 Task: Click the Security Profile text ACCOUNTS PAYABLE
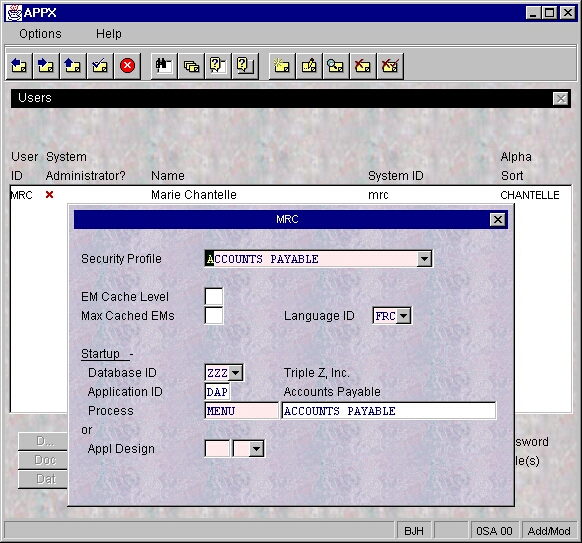263,259
